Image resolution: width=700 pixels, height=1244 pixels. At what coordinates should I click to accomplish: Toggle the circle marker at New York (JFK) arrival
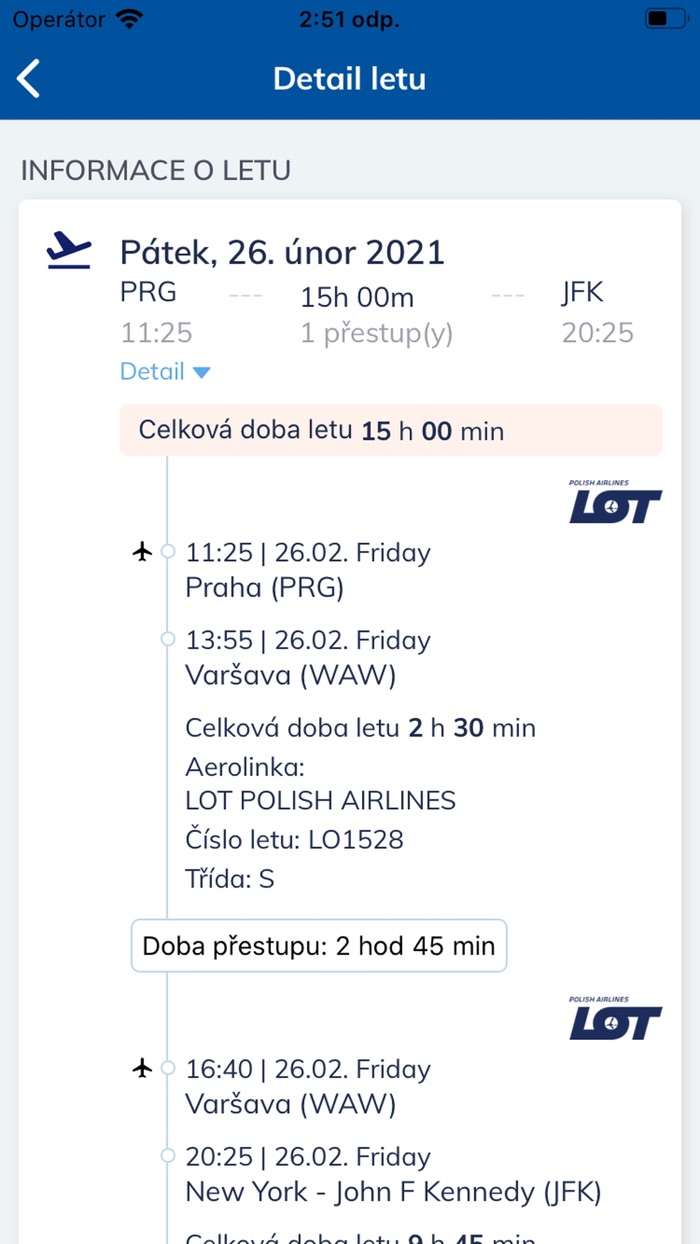pyautogui.click(x=165, y=1155)
